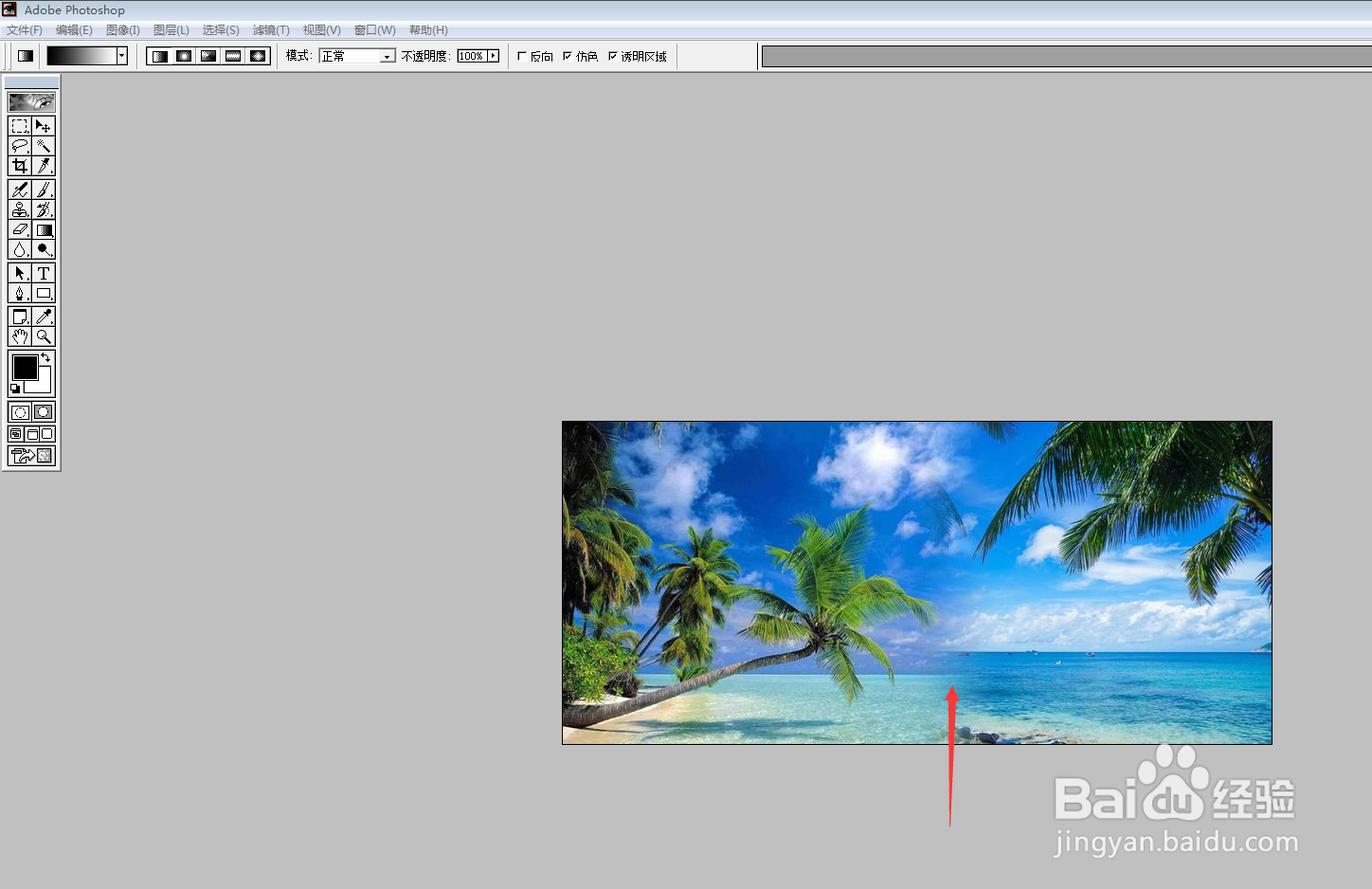Select the Crop tool
This screenshot has width=1372, height=889.
tap(20, 166)
